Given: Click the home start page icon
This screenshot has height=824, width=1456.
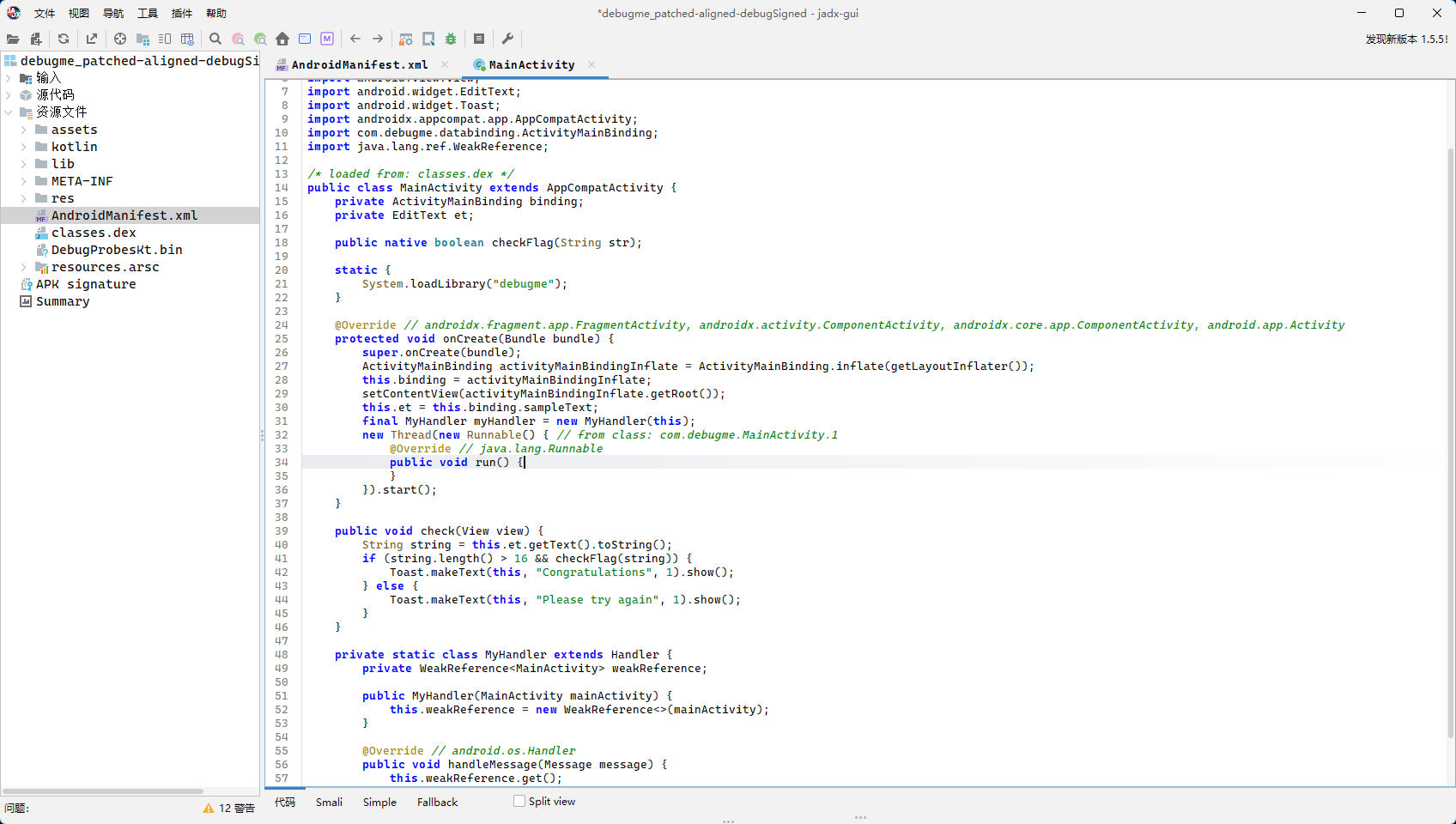Looking at the screenshot, I should click(282, 39).
